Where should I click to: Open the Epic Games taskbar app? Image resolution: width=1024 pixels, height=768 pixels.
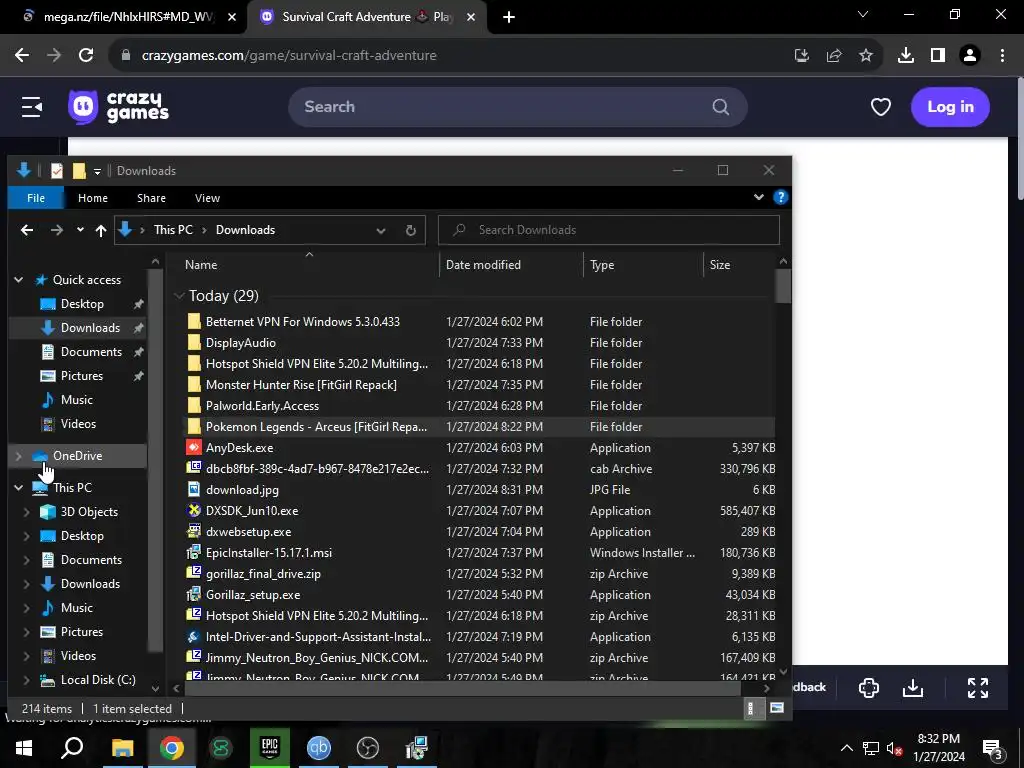pos(270,748)
